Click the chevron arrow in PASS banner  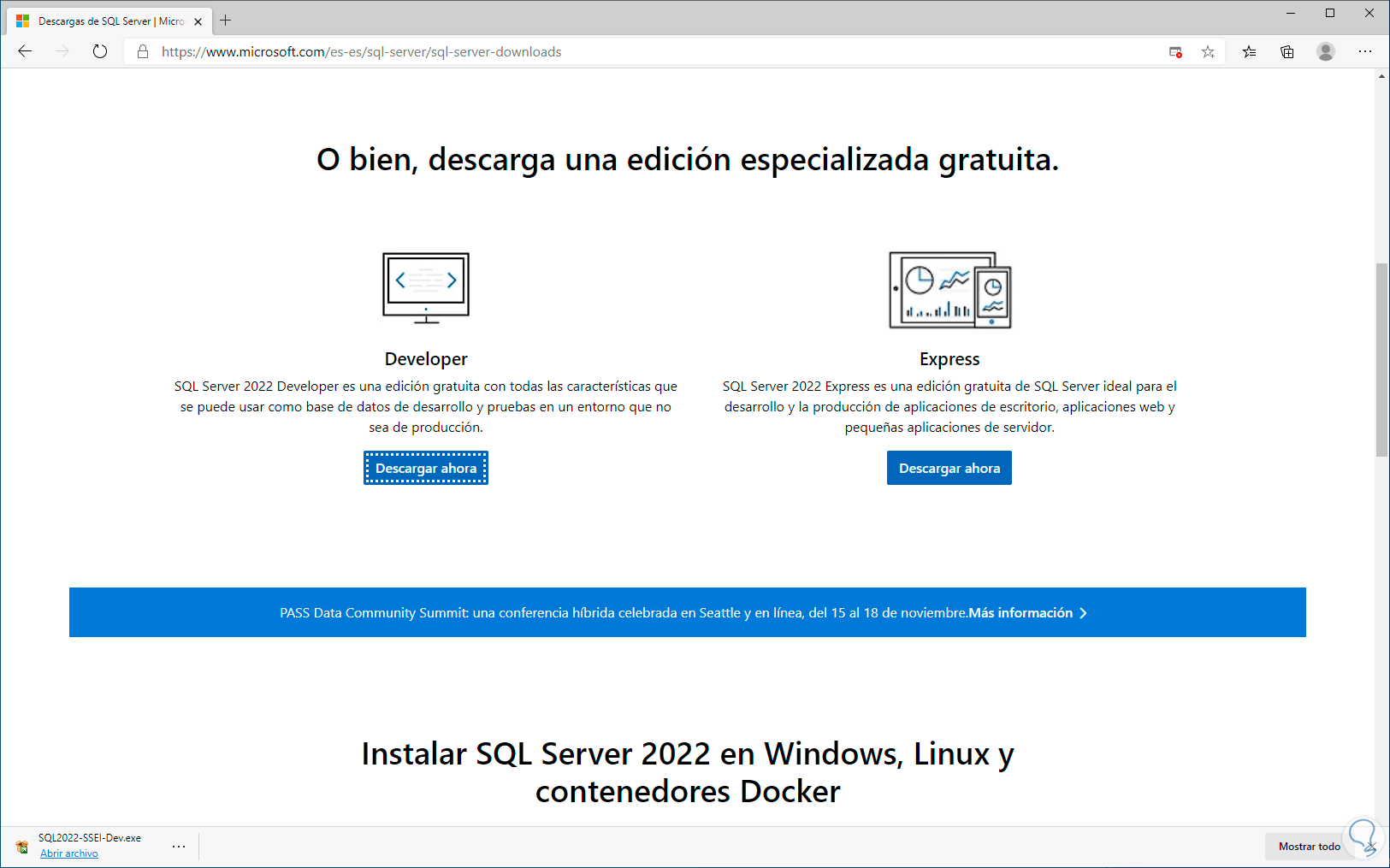coord(1084,613)
